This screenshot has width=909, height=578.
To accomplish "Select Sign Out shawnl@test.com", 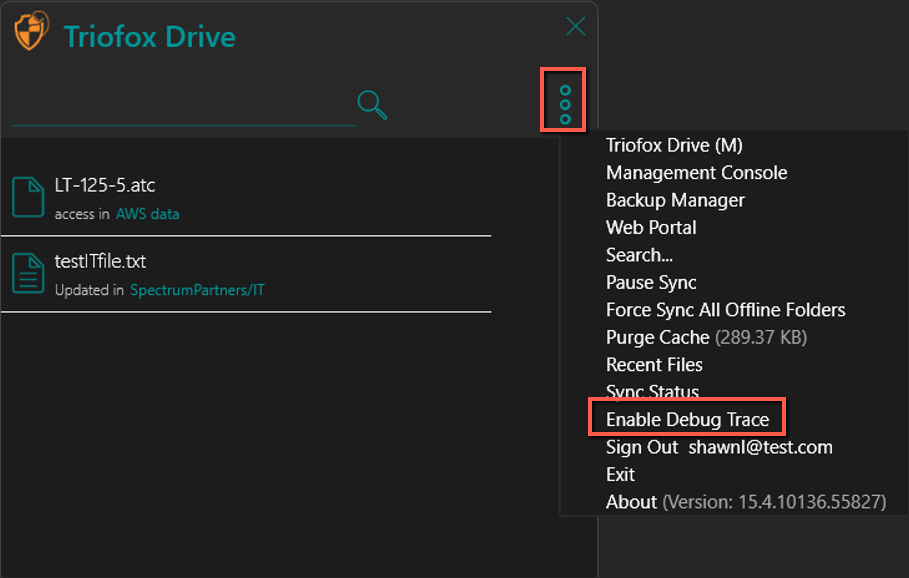I will pyautogui.click(x=719, y=447).
